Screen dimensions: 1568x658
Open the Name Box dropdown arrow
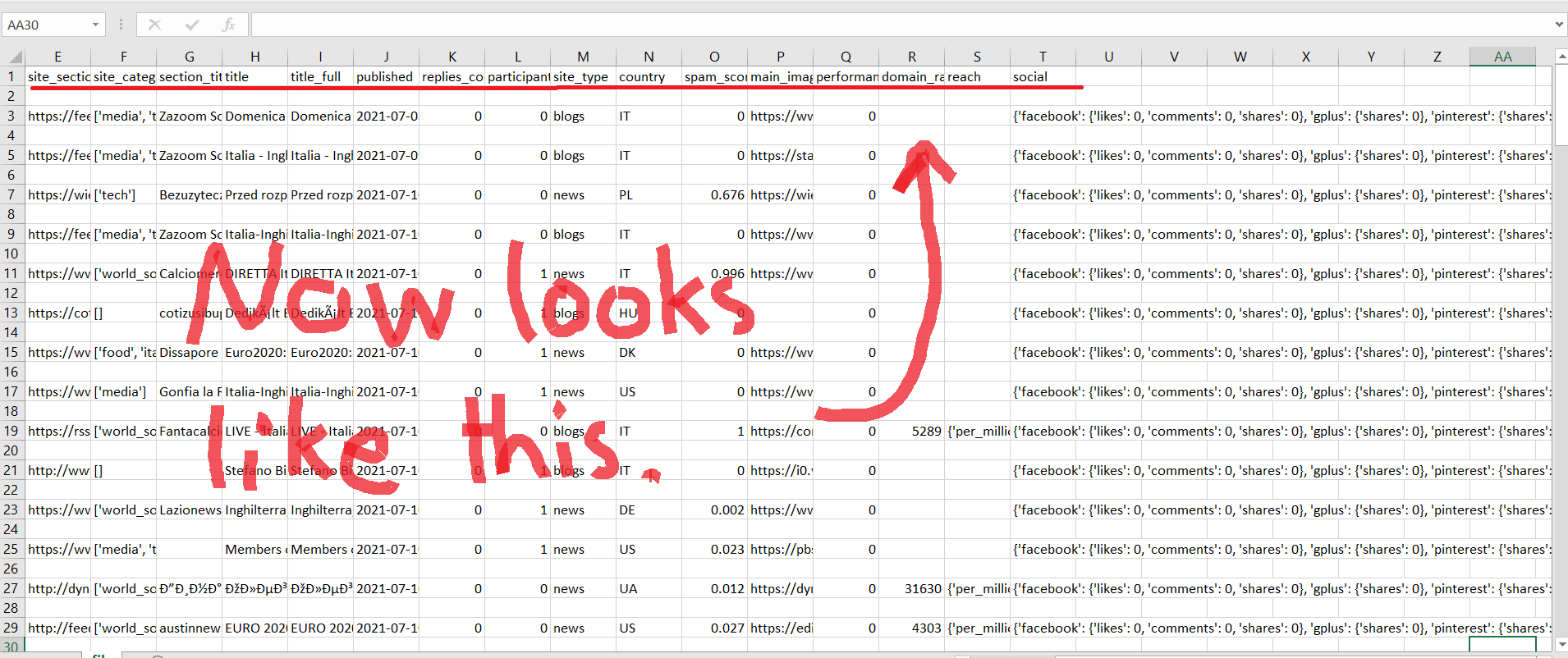click(95, 25)
